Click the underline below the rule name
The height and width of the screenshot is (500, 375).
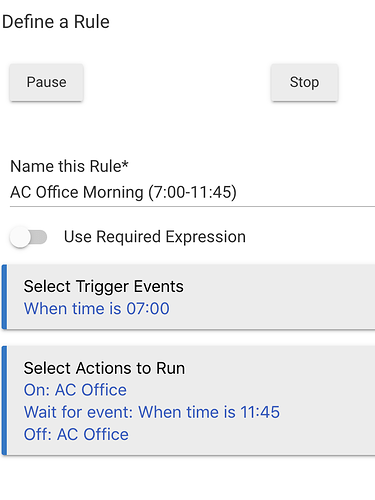click(x=192, y=206)
